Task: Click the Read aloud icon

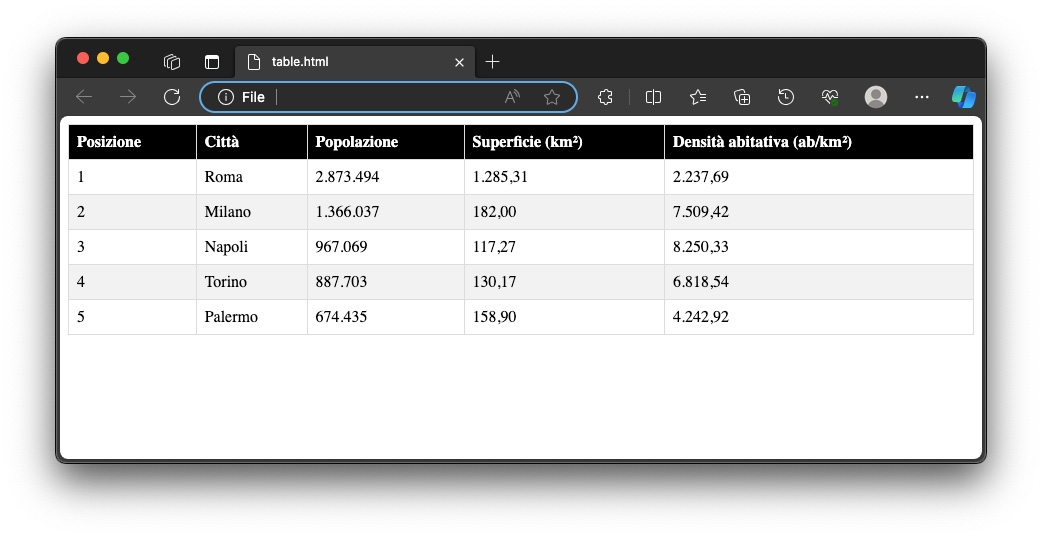Action: [512, 97]
